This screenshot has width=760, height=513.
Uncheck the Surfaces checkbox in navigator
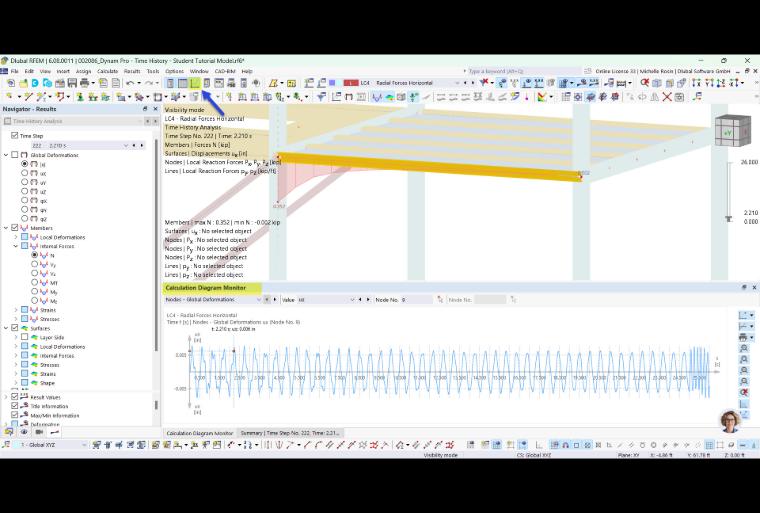point(15,328)
